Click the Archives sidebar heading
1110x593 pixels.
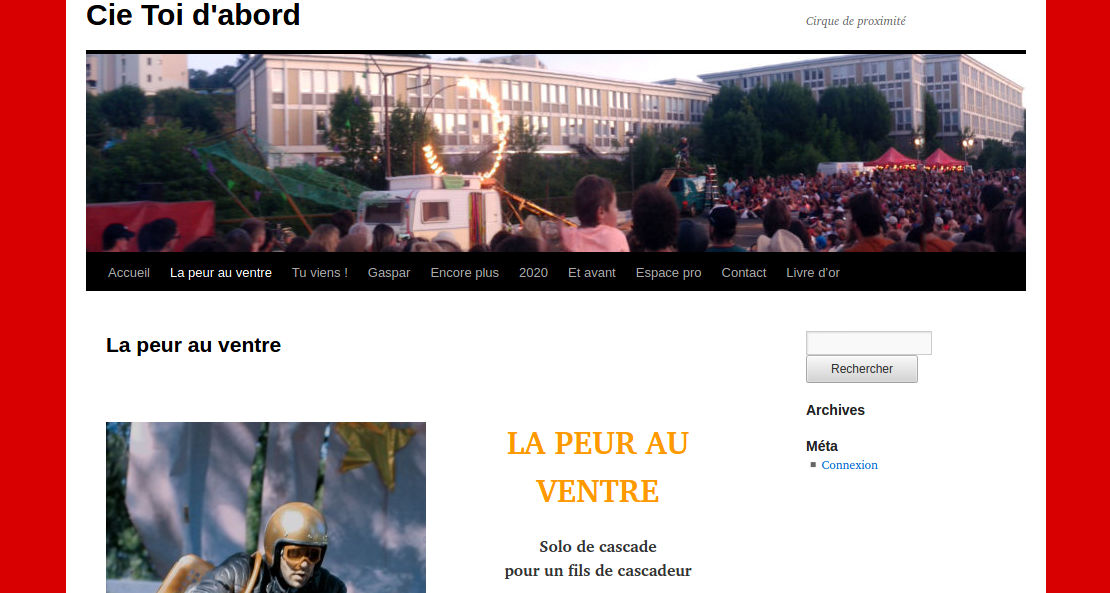tap(835, 410)
